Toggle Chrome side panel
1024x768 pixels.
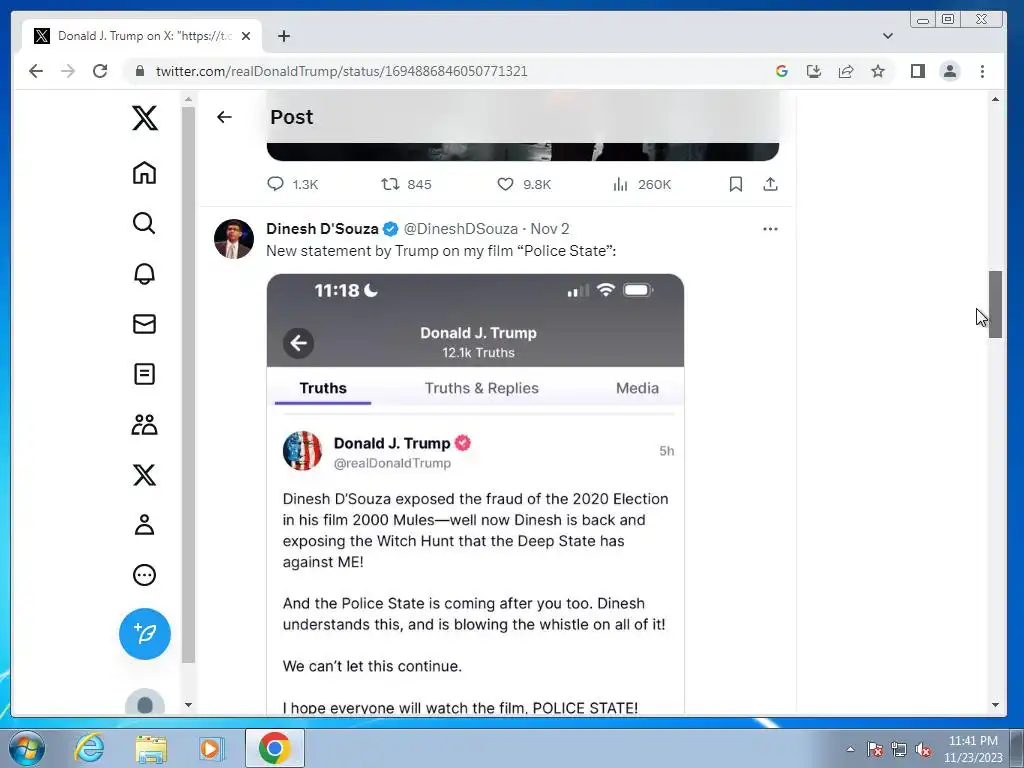[x=918, y=71]
